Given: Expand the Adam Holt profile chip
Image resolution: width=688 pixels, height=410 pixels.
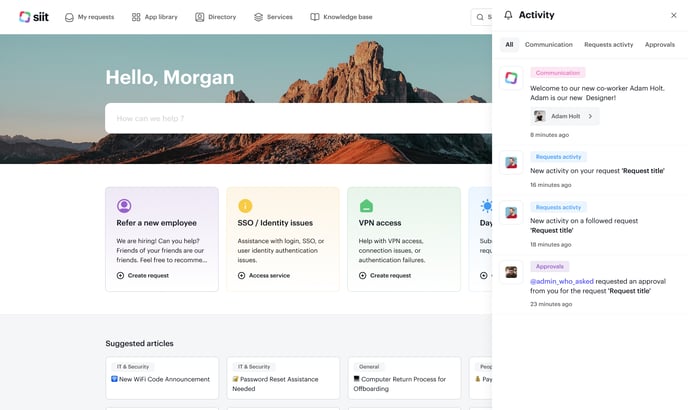Looking at the screenshot, I should pyautogui.click(x=564, y=116).
